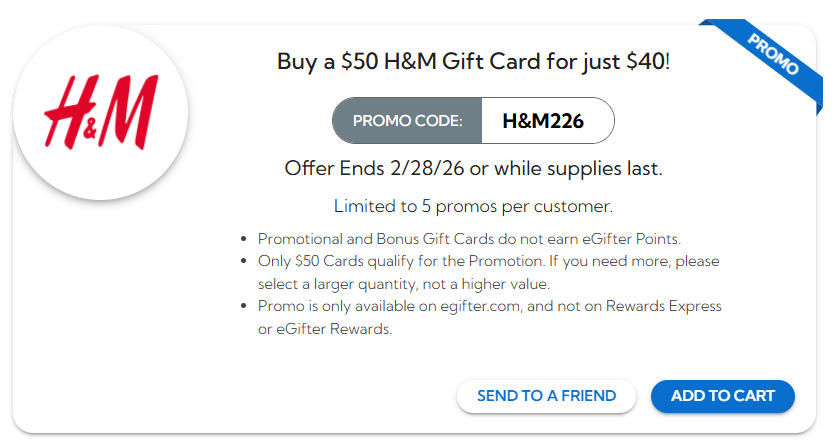The width and height of the screenshot is (839, 440).
Task: Click the SEND TO A FRIEND button
Action: 546,396
